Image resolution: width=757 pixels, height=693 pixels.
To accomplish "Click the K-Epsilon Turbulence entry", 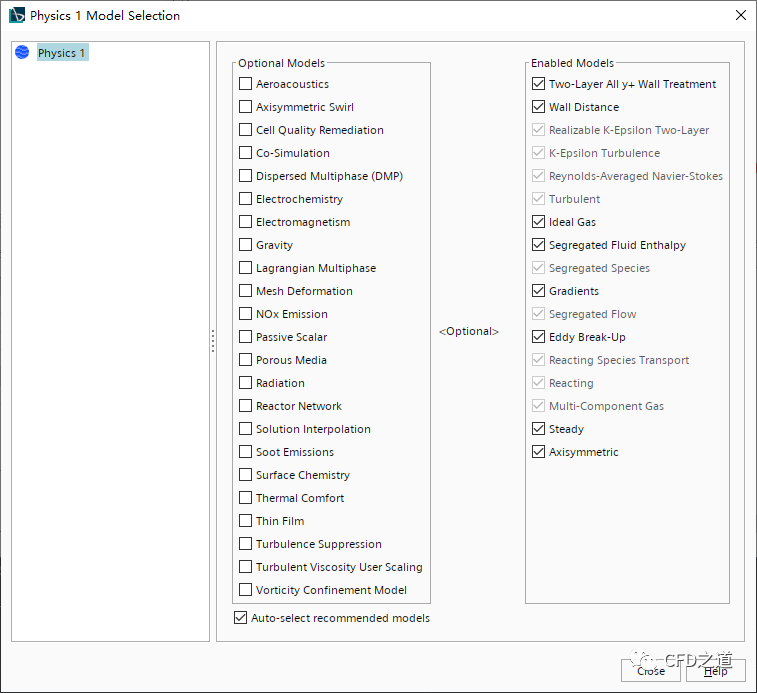I will [x=596, y=153].
